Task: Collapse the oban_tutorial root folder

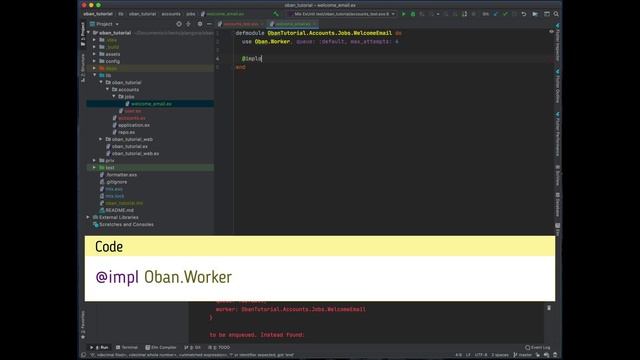Action: click(89, 33)
